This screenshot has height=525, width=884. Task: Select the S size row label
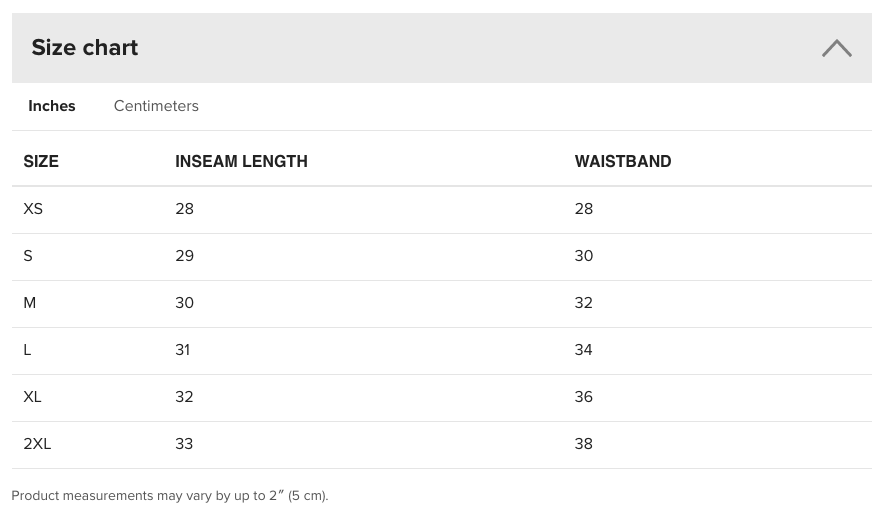pyautogui.click(x=28, y=256)
